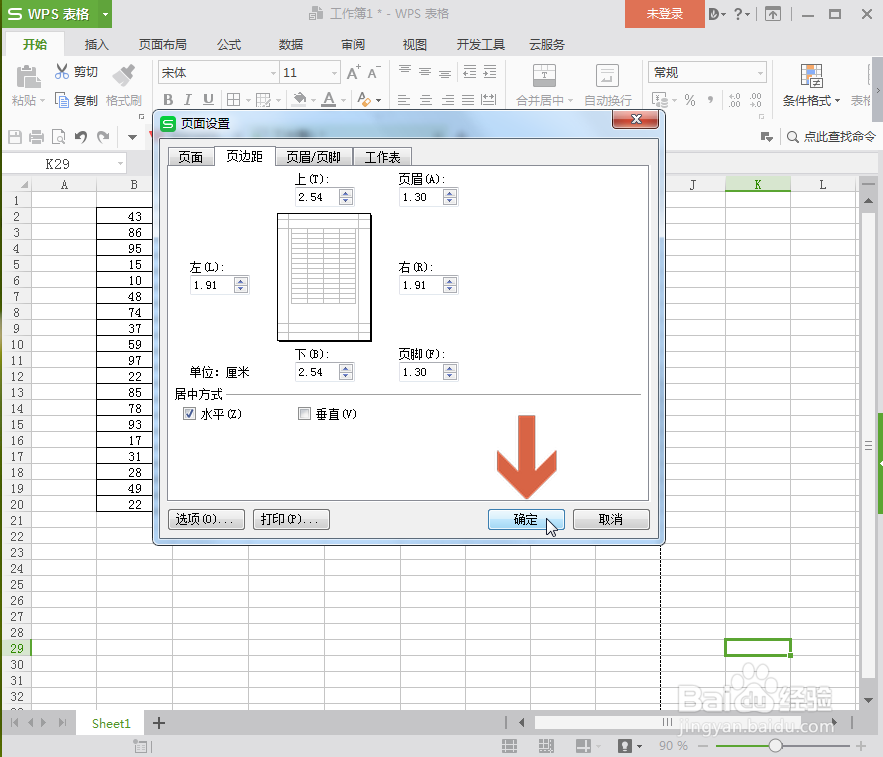Enable the 垂直 centering checkbox
The height and width of the screenshot is (757, 883).
tap(304, 413)
